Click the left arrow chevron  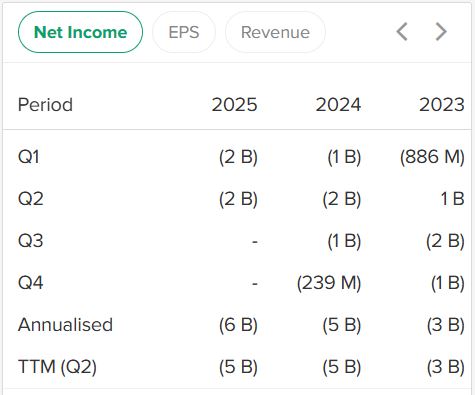tap(402, 32)
